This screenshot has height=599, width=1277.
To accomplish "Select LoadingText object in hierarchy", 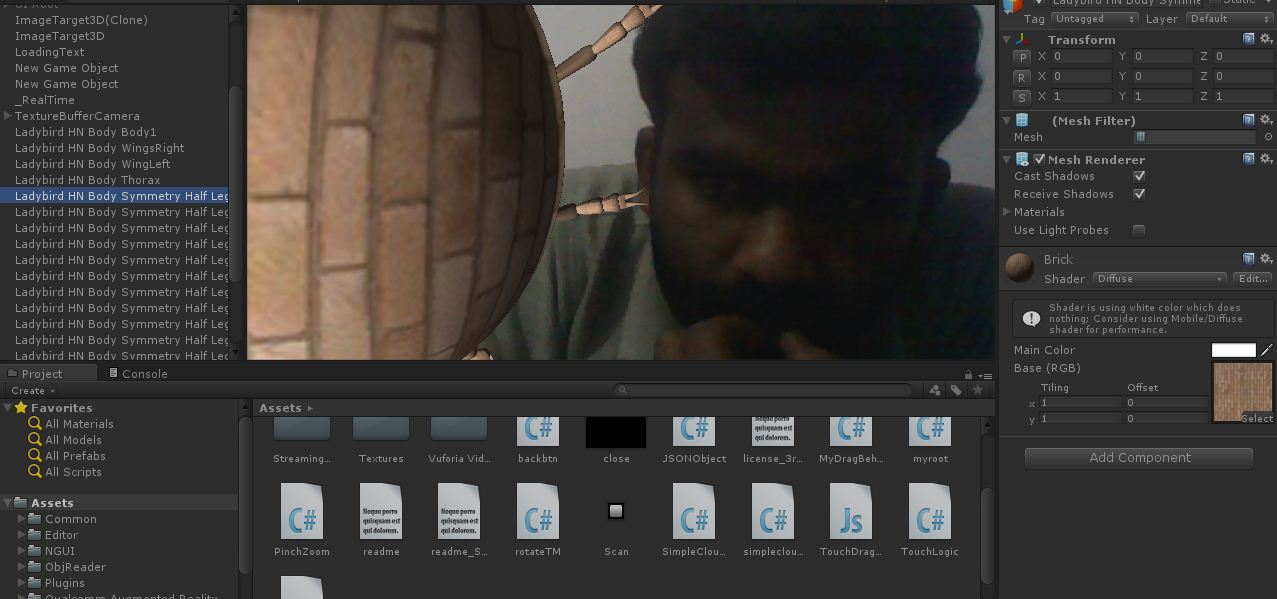I will [49, 52].
